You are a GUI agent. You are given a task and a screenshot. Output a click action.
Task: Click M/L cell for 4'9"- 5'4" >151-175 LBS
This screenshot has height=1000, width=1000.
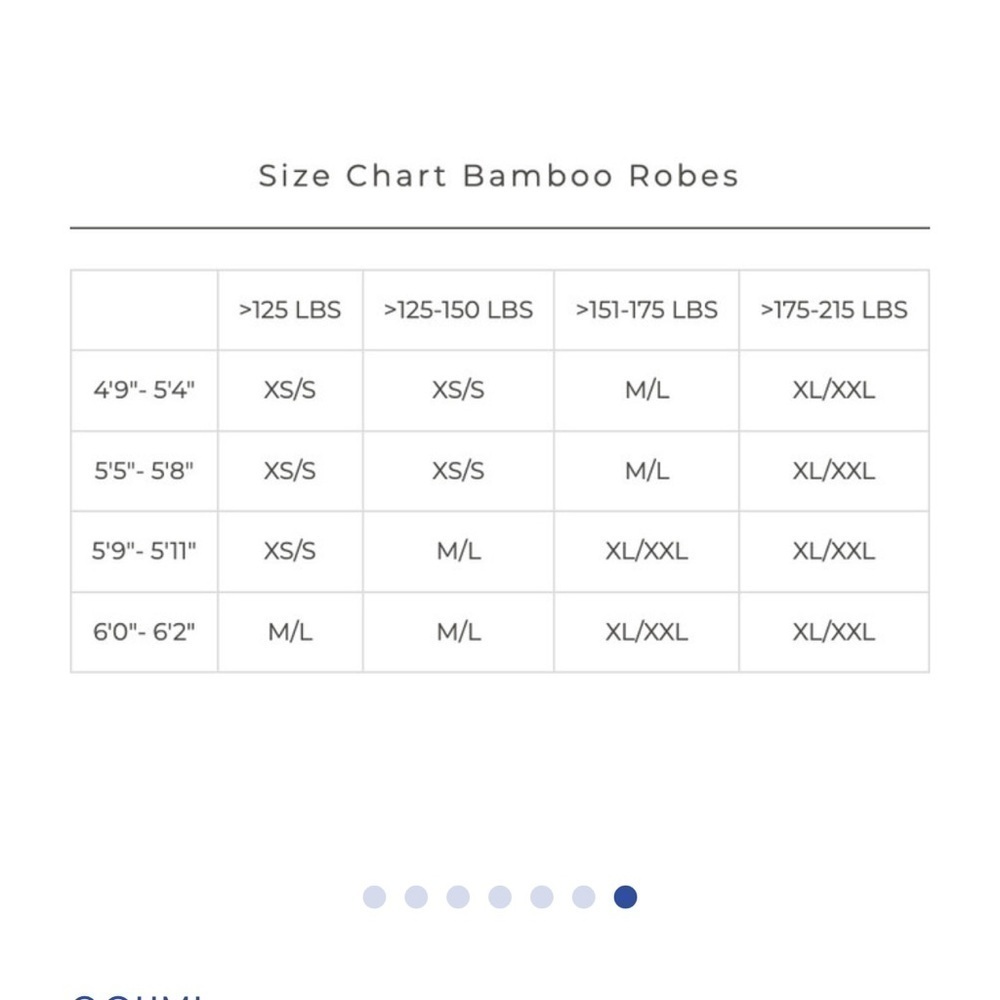647,390
